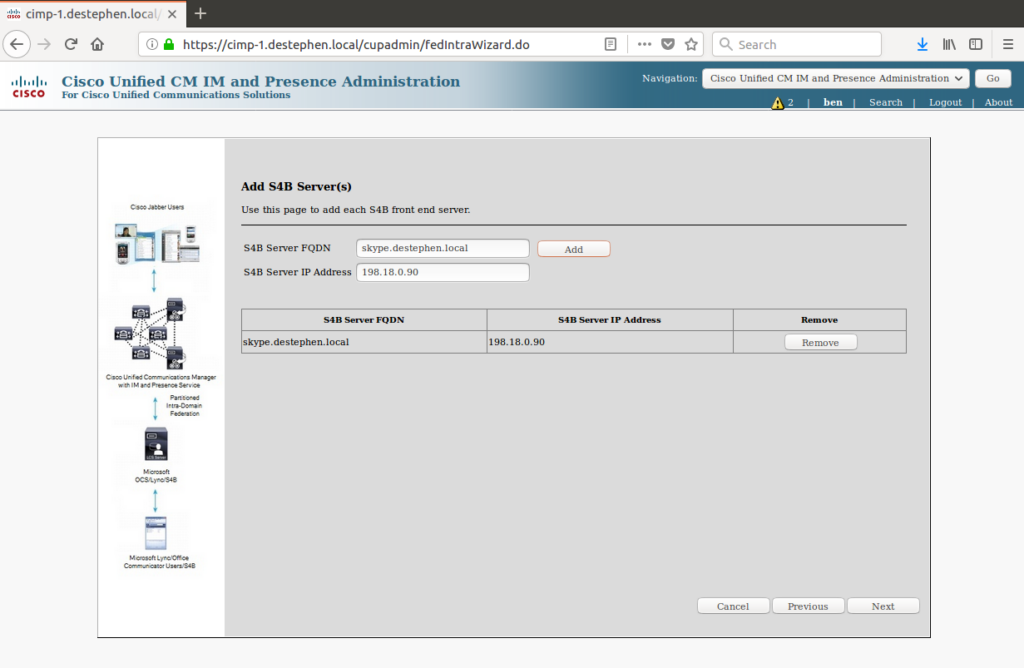Click the Add S4B Server(s) heading
1024x668 pixels.
pyautogui.click(x=296, y=187)
